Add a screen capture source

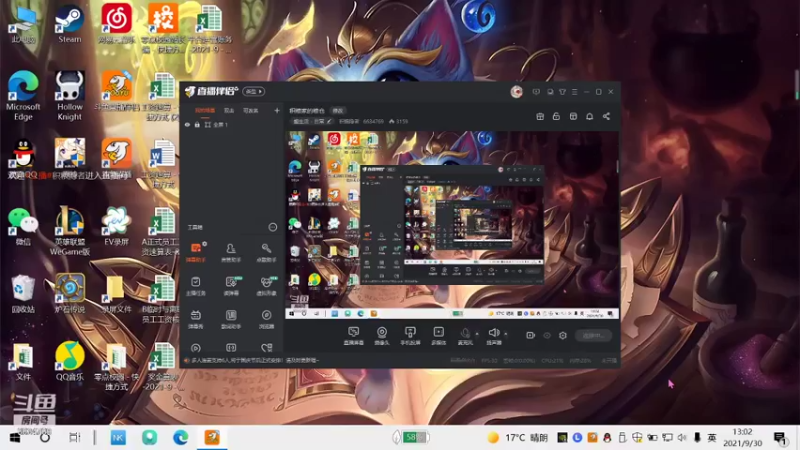(x=354, y=336)
